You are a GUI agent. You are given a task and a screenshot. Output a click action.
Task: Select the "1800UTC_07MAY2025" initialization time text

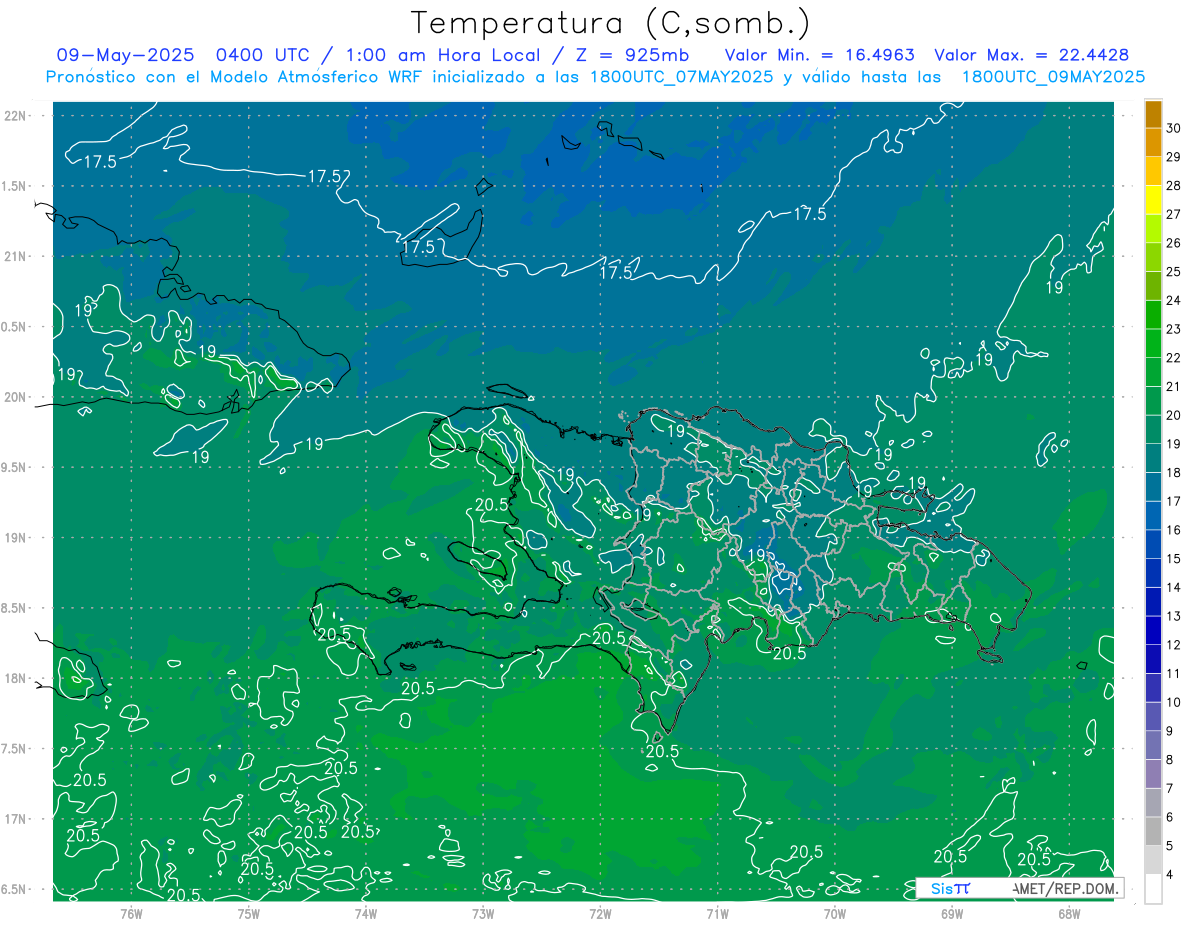[x=677, y=77]
